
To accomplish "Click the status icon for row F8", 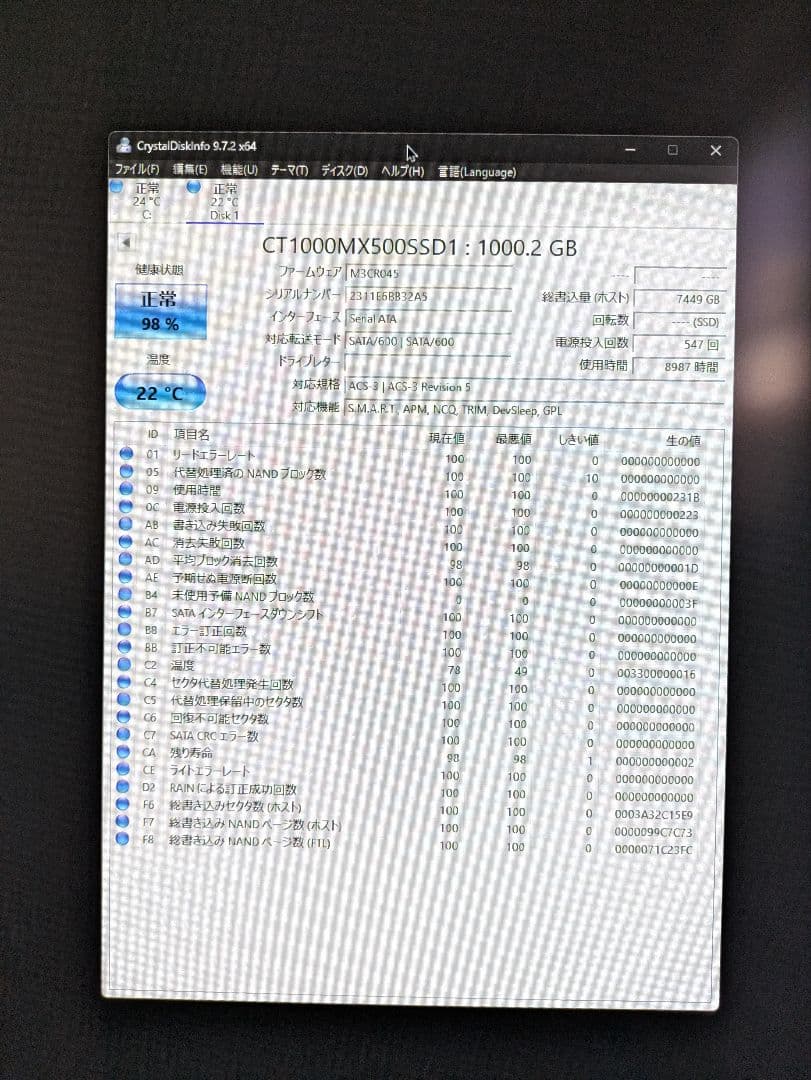I will point(123,839).
